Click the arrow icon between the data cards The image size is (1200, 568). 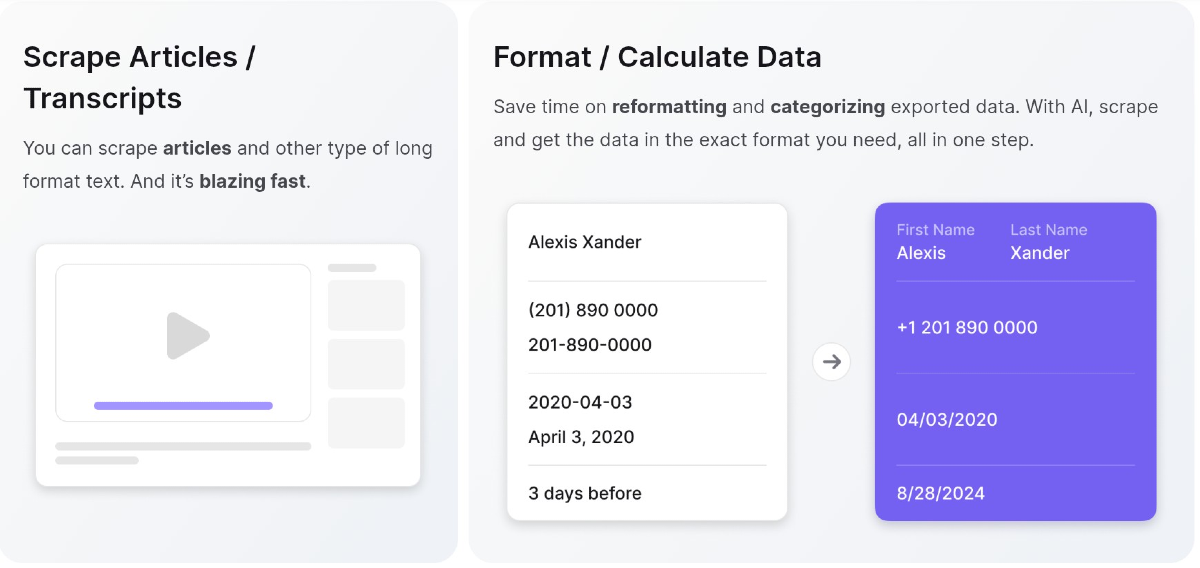point(831,362)
